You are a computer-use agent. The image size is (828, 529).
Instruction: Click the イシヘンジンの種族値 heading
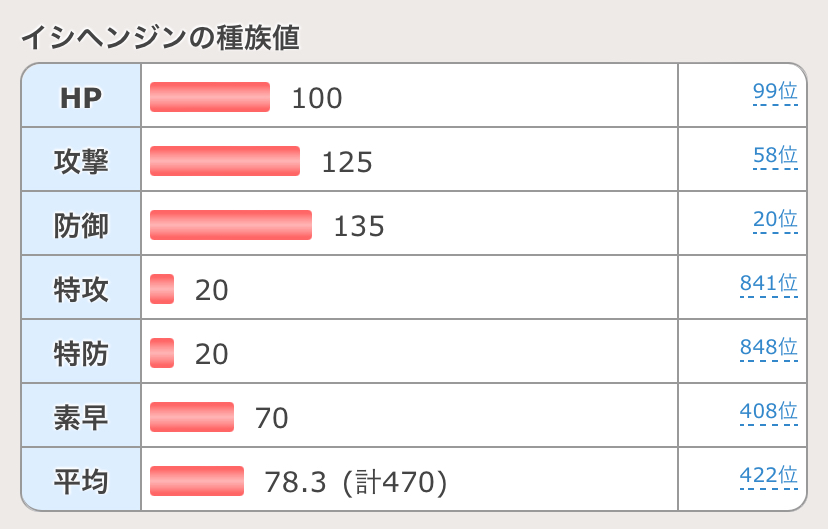pos(161,38)
